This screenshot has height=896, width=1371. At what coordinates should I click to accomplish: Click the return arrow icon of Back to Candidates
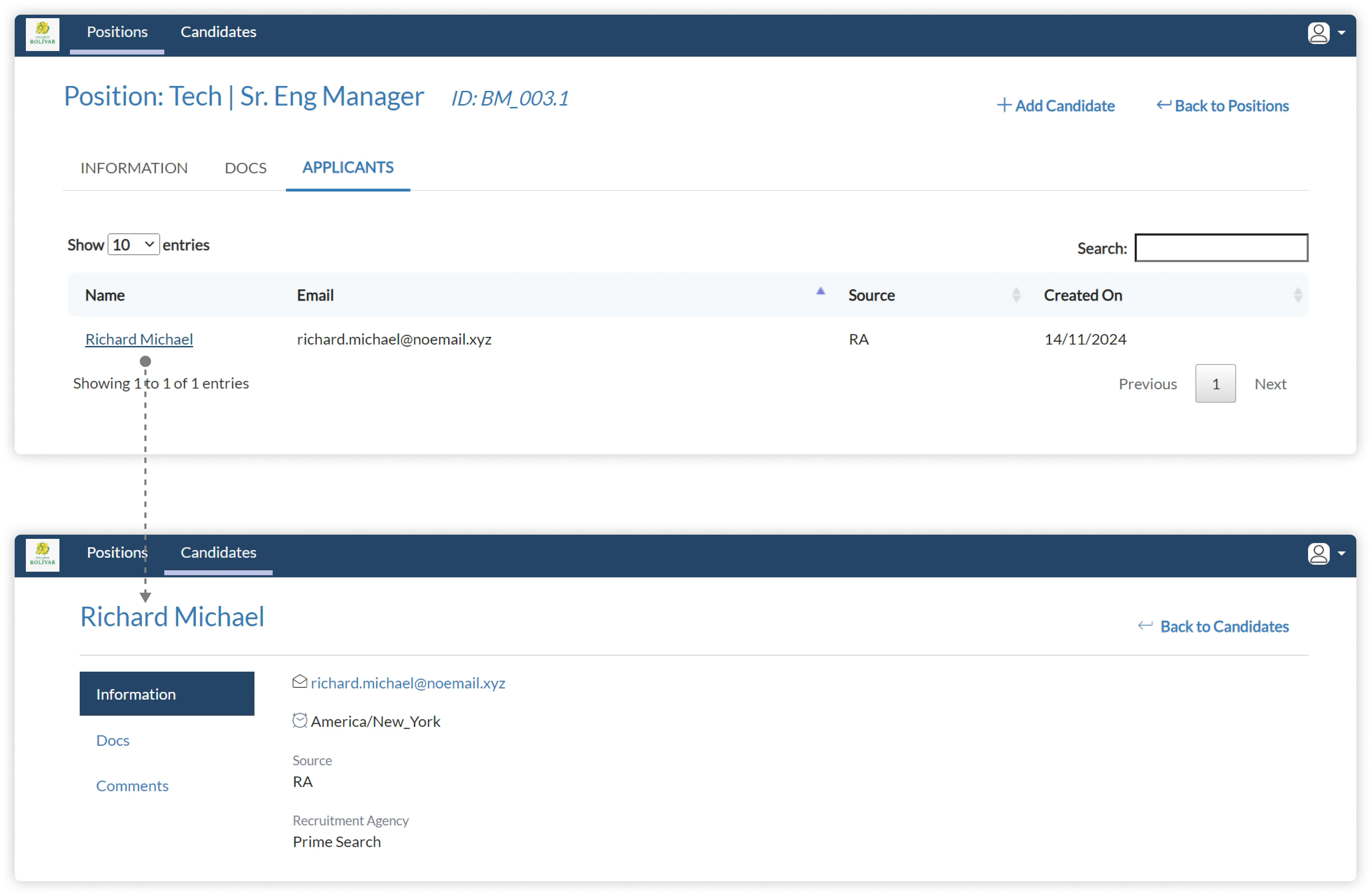point(1145,626)
